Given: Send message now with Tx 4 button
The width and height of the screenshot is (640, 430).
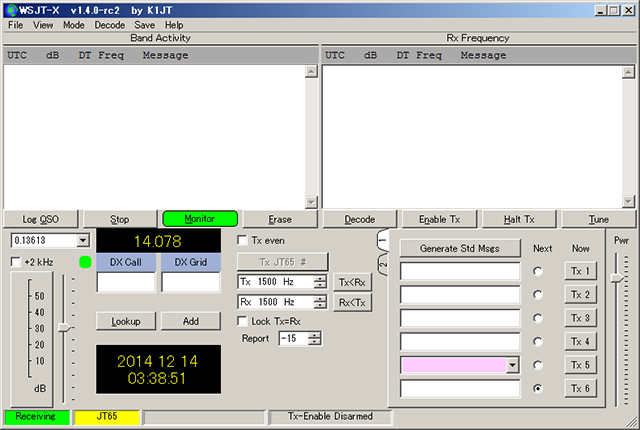Looking at the screenshot, I should click(x=580, y=341).
